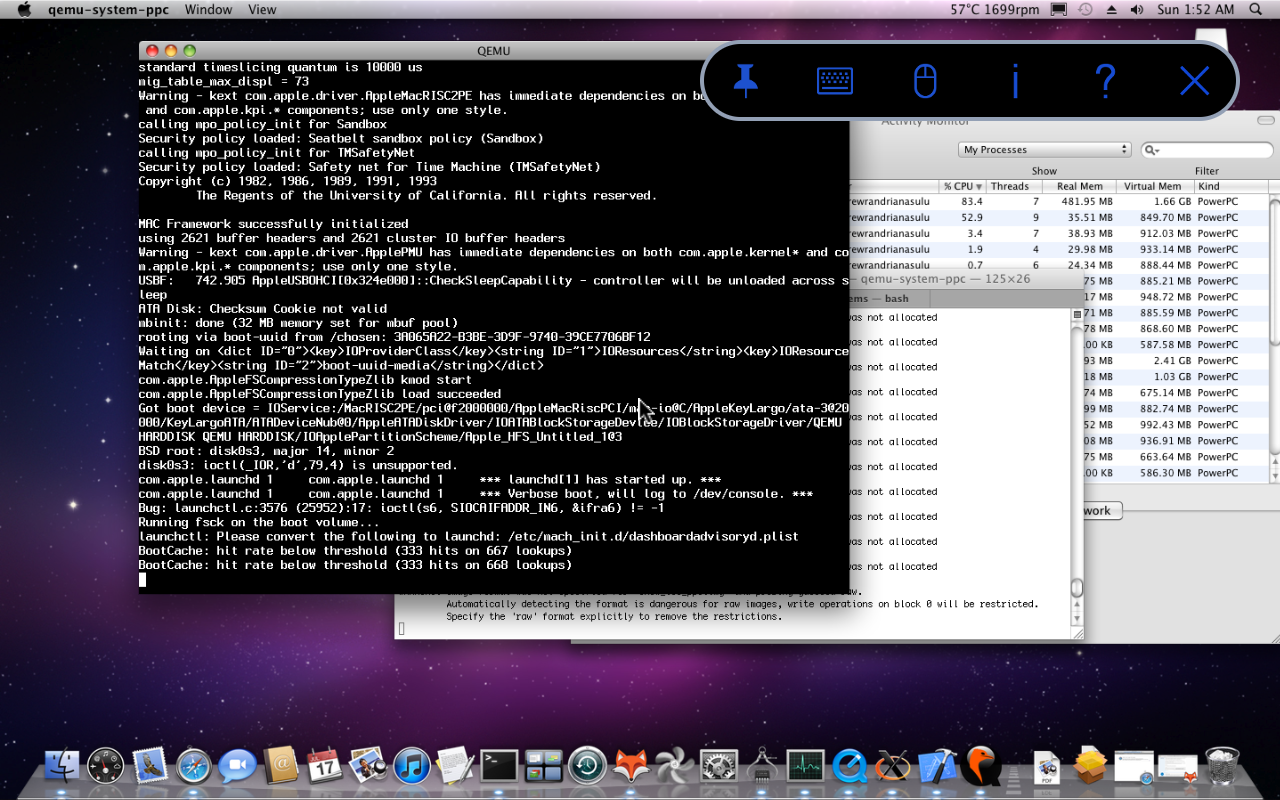Open the black bird app in Dock
The width and height of the screenshot is (1280, 800).
click(980, 766)
